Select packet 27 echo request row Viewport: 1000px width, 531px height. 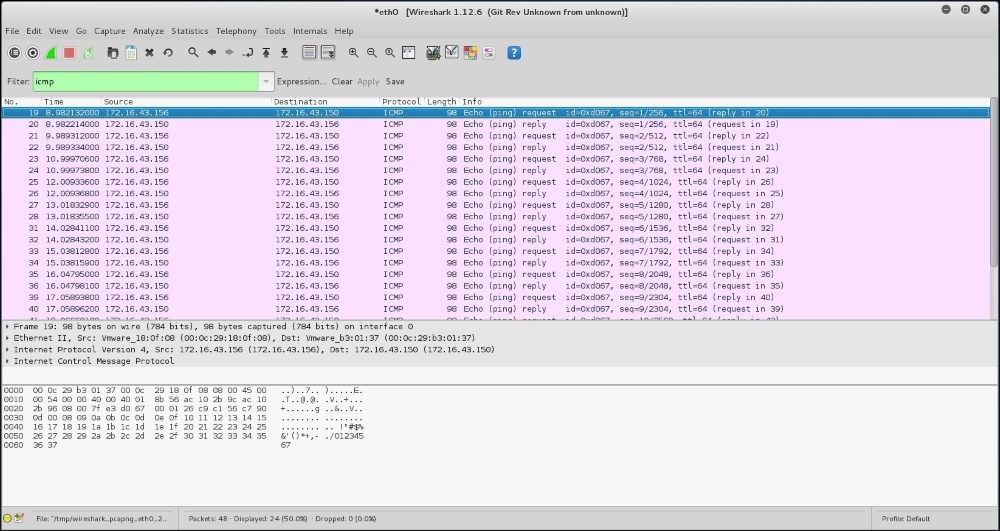pos(496,205)
